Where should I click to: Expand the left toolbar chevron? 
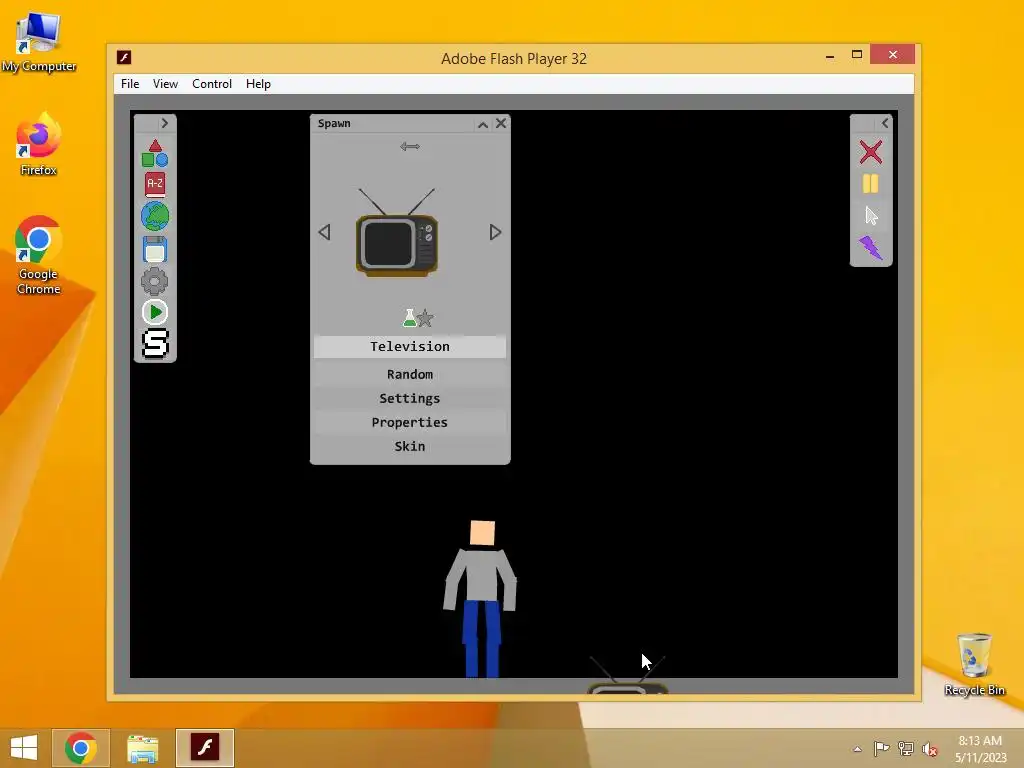[165, 123]
